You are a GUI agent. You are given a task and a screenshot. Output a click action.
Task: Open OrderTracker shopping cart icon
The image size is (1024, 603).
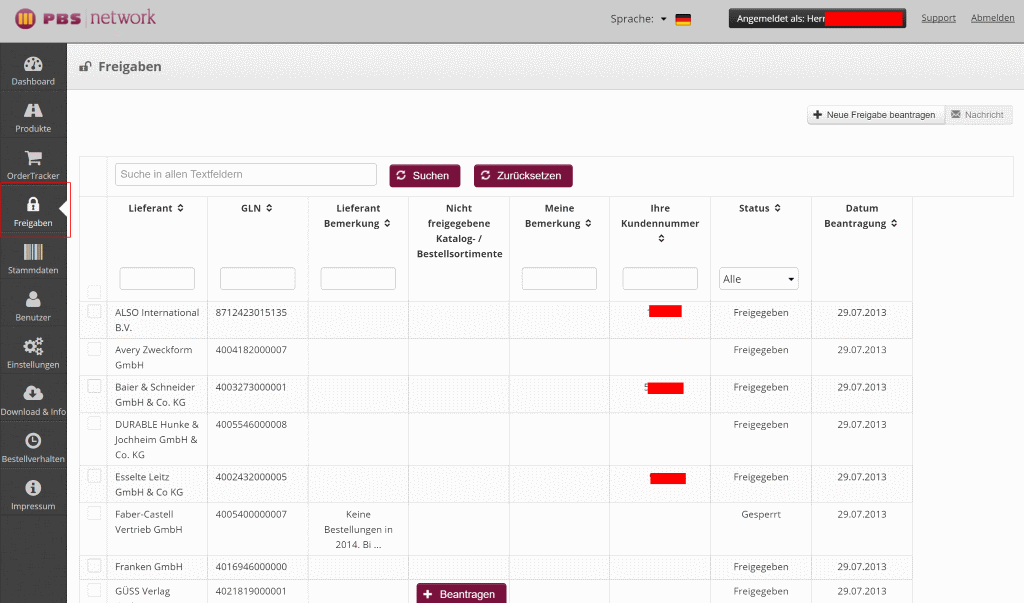[x=33, y=158]
